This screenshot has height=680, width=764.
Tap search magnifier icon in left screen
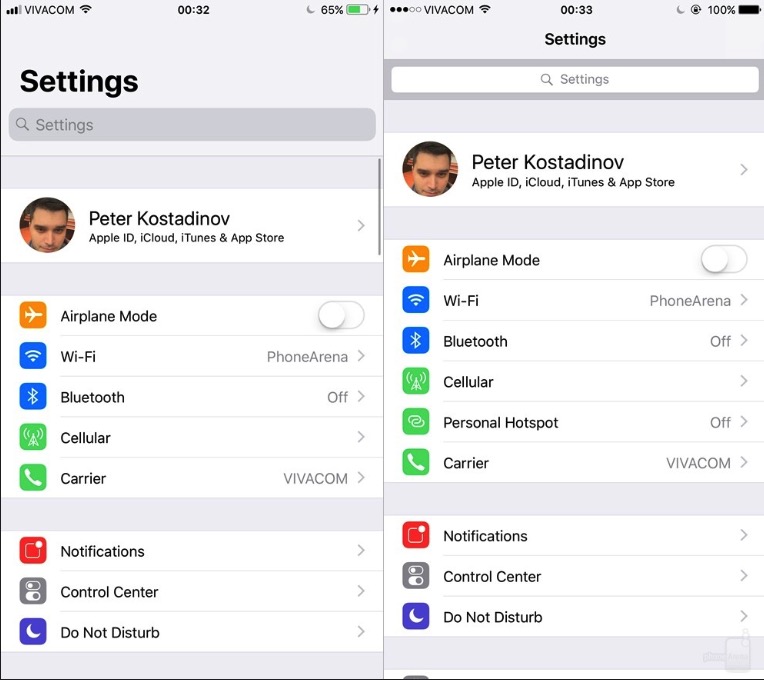tap(22, 125)
